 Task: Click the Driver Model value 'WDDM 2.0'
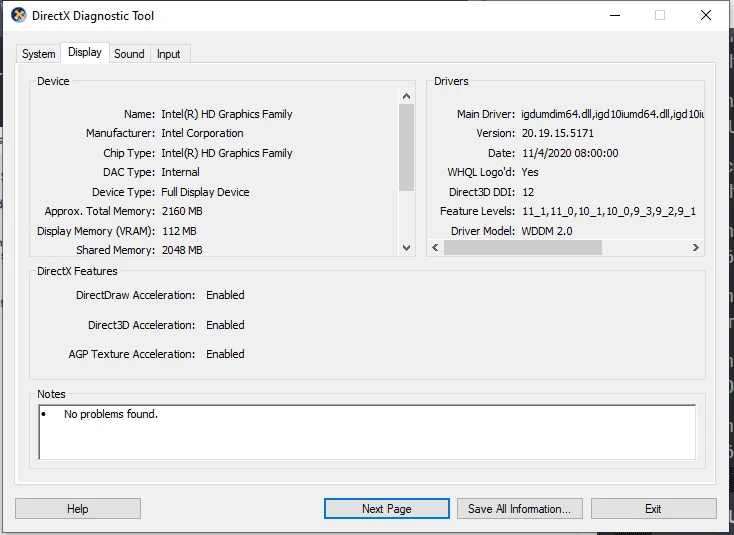click(547, 231)
